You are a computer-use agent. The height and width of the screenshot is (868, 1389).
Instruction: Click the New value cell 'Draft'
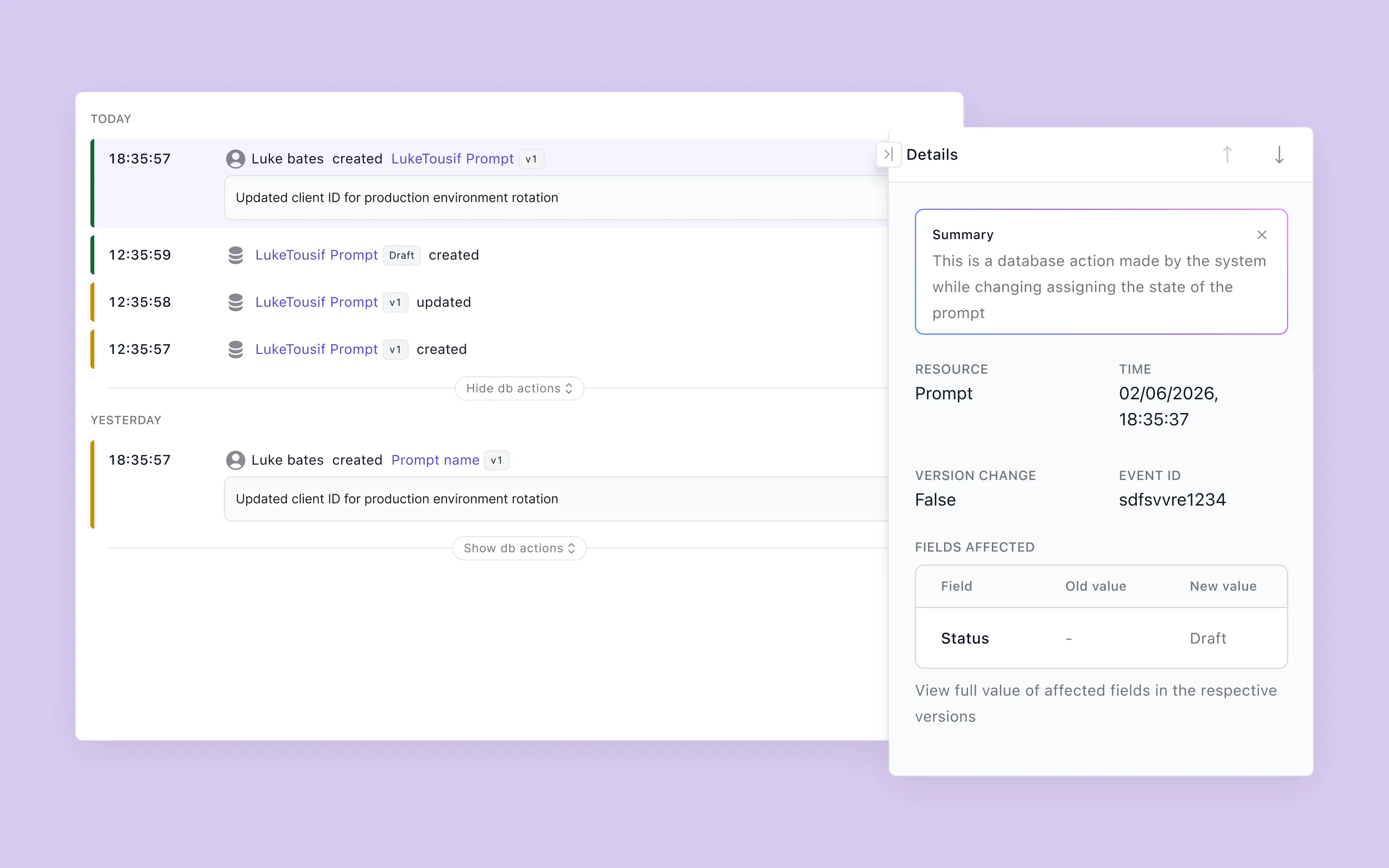(1208, 638)
